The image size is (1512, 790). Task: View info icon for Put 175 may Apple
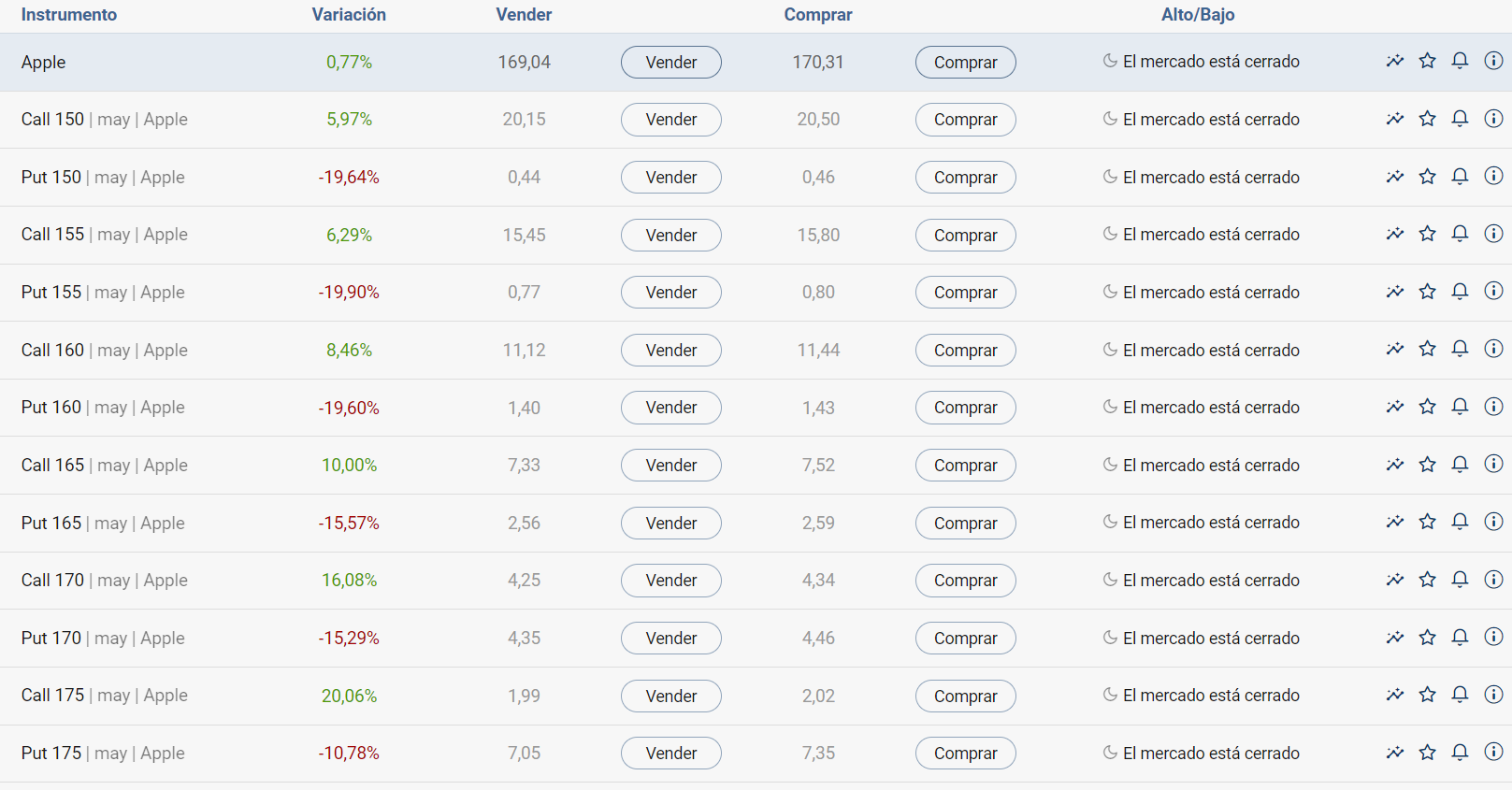pos(1493,754)
